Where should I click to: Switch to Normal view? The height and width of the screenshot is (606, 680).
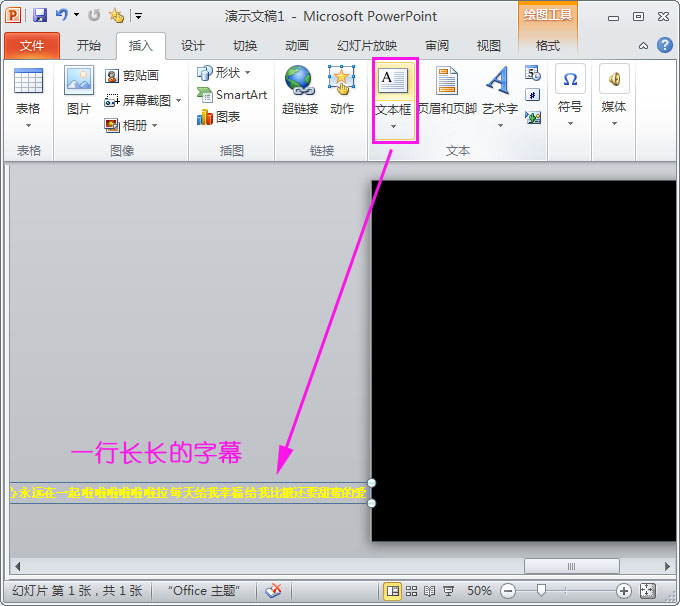click(x=393, y=591)
